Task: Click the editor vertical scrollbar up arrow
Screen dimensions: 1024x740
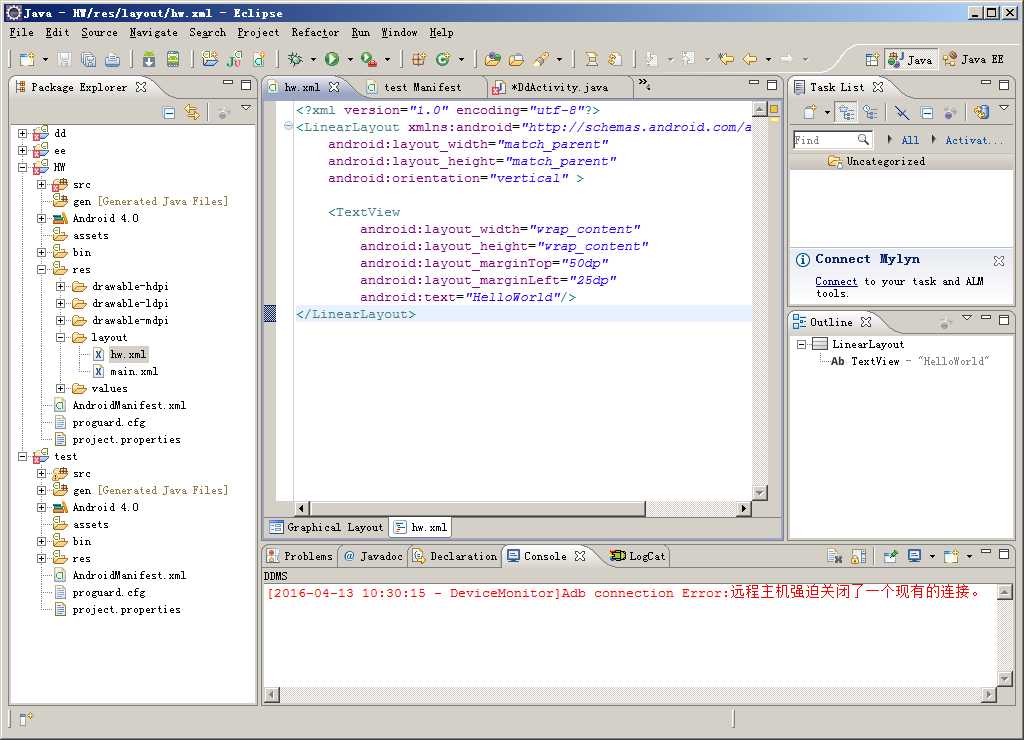Action: coord(759,109)
